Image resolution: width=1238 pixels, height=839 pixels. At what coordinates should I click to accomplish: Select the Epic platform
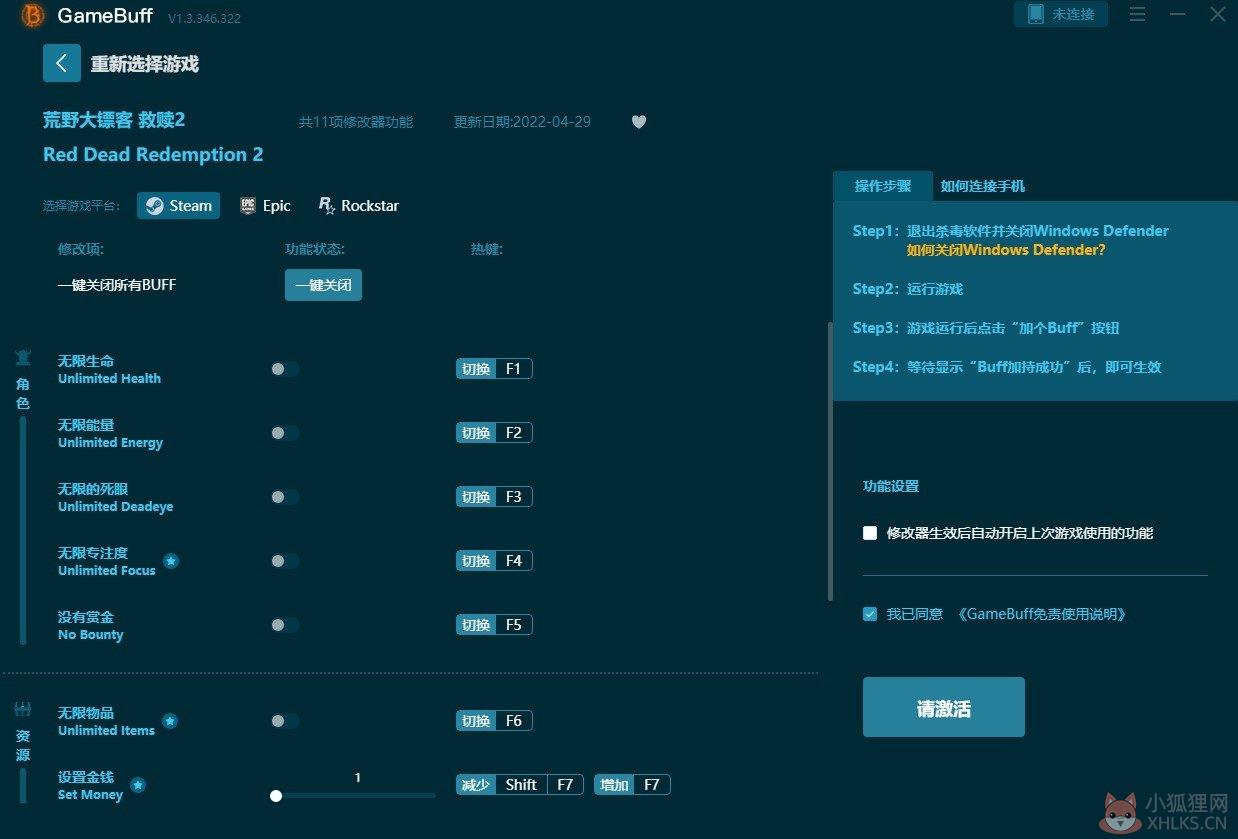[266, 206]
